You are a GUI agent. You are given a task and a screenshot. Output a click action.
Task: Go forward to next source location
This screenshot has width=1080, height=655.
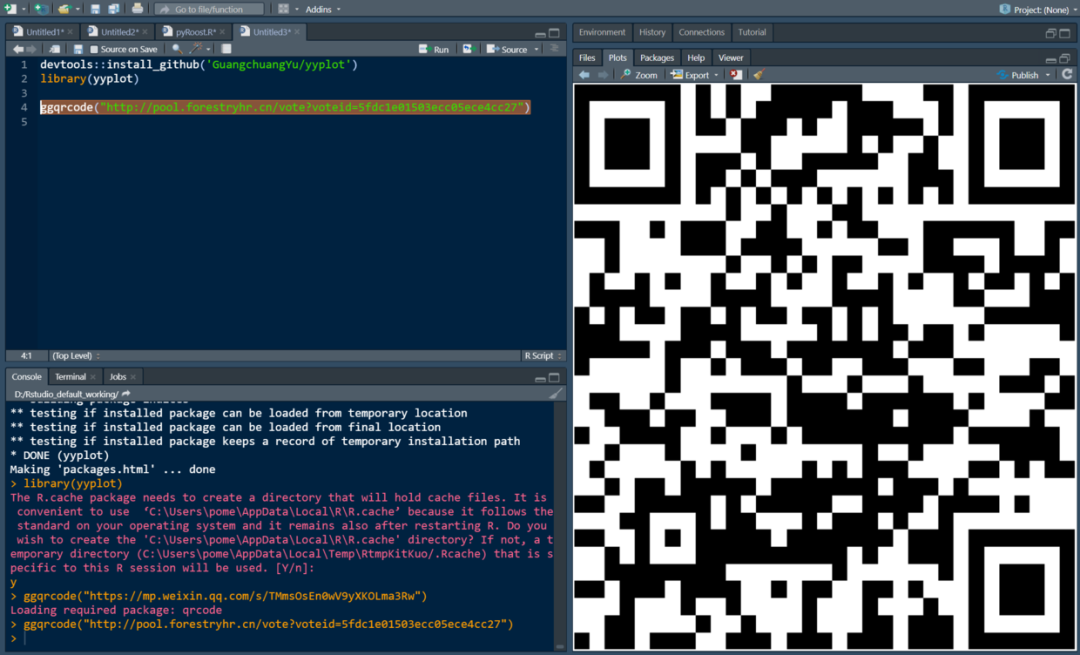31,49
